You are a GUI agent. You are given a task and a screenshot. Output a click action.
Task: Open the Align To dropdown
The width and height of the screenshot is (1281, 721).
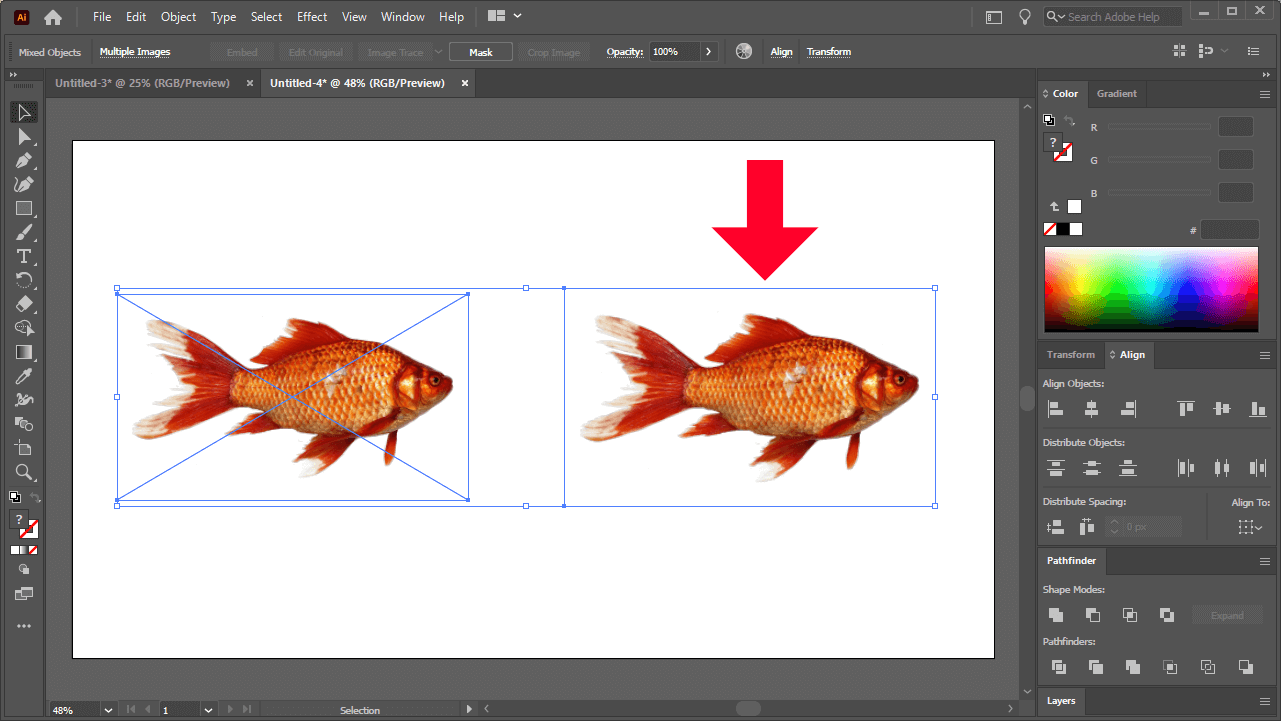pos(1250,527)
